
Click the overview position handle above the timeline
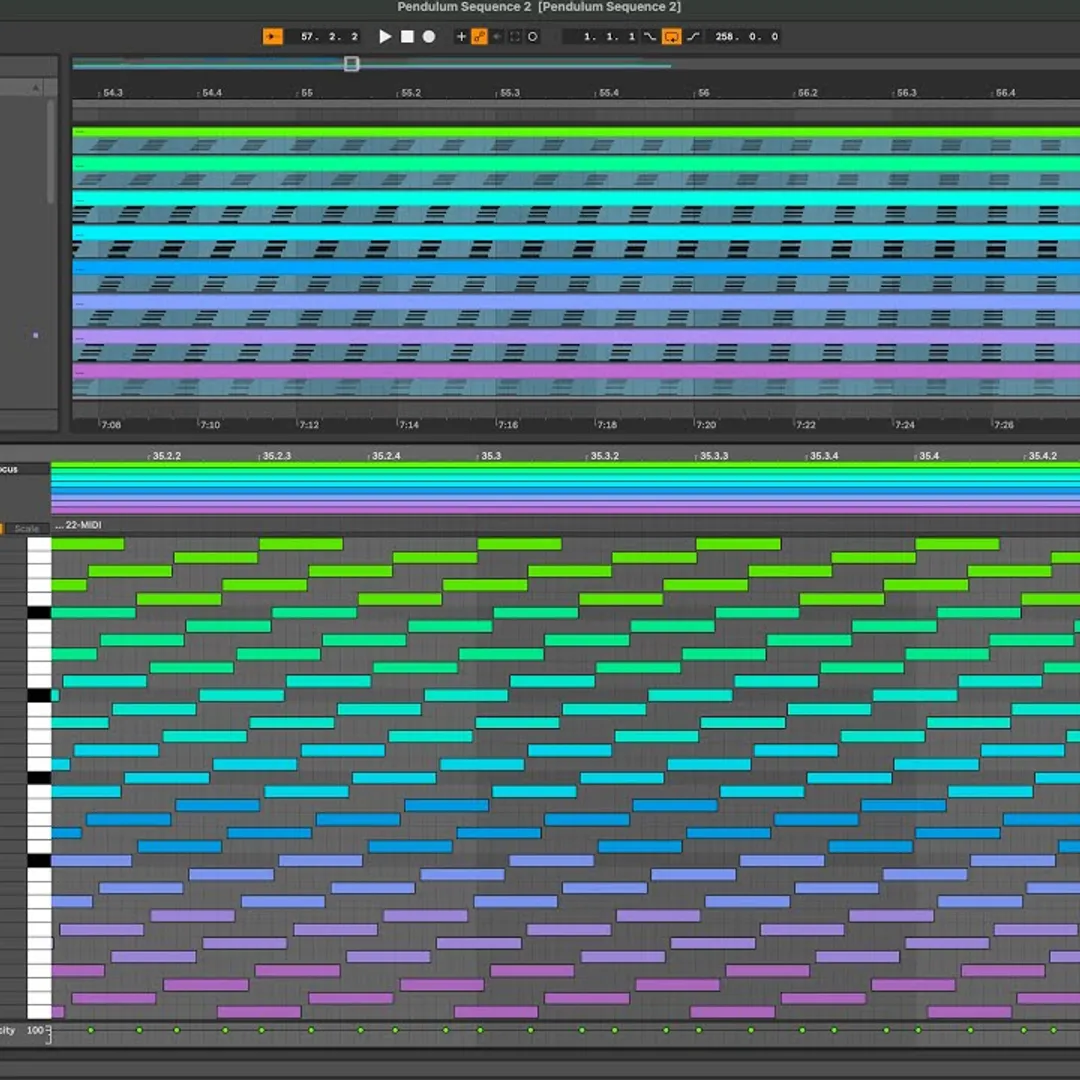[x=351, y=64]
